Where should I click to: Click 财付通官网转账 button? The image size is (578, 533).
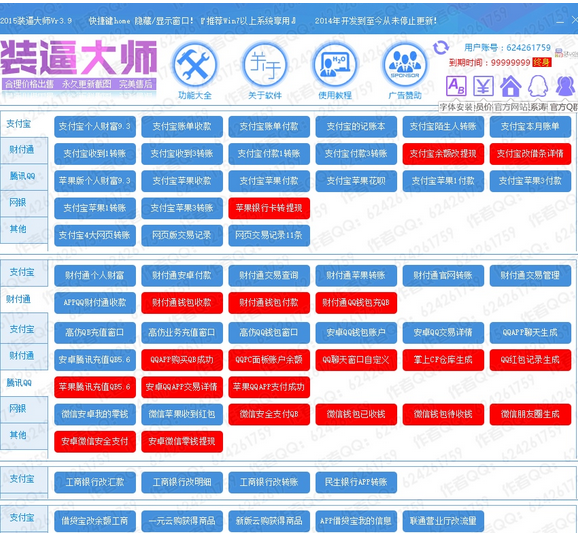pyautogui.click(x=443, y=275)
